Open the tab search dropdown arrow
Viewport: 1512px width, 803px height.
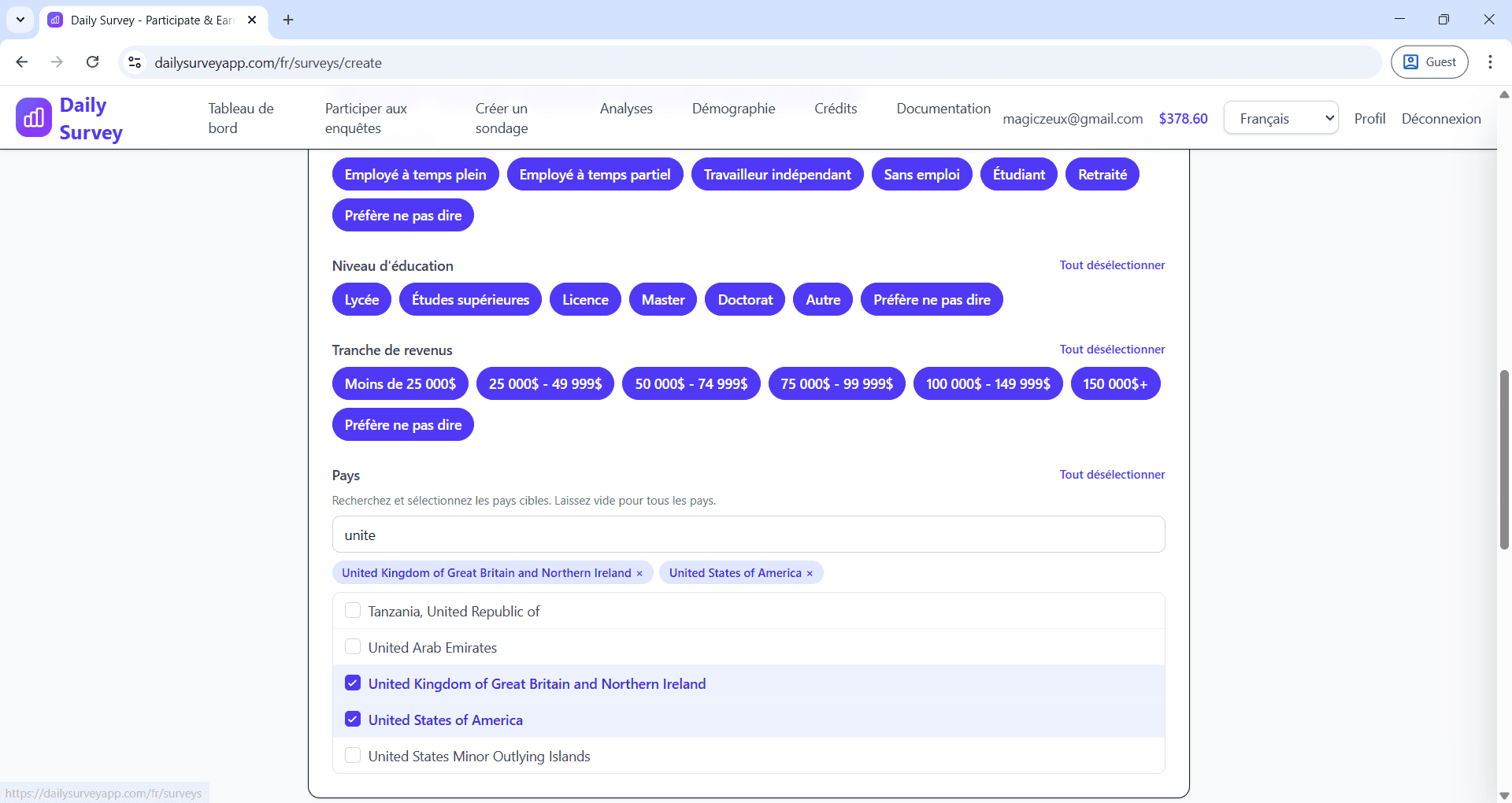[x=20, y=20]
